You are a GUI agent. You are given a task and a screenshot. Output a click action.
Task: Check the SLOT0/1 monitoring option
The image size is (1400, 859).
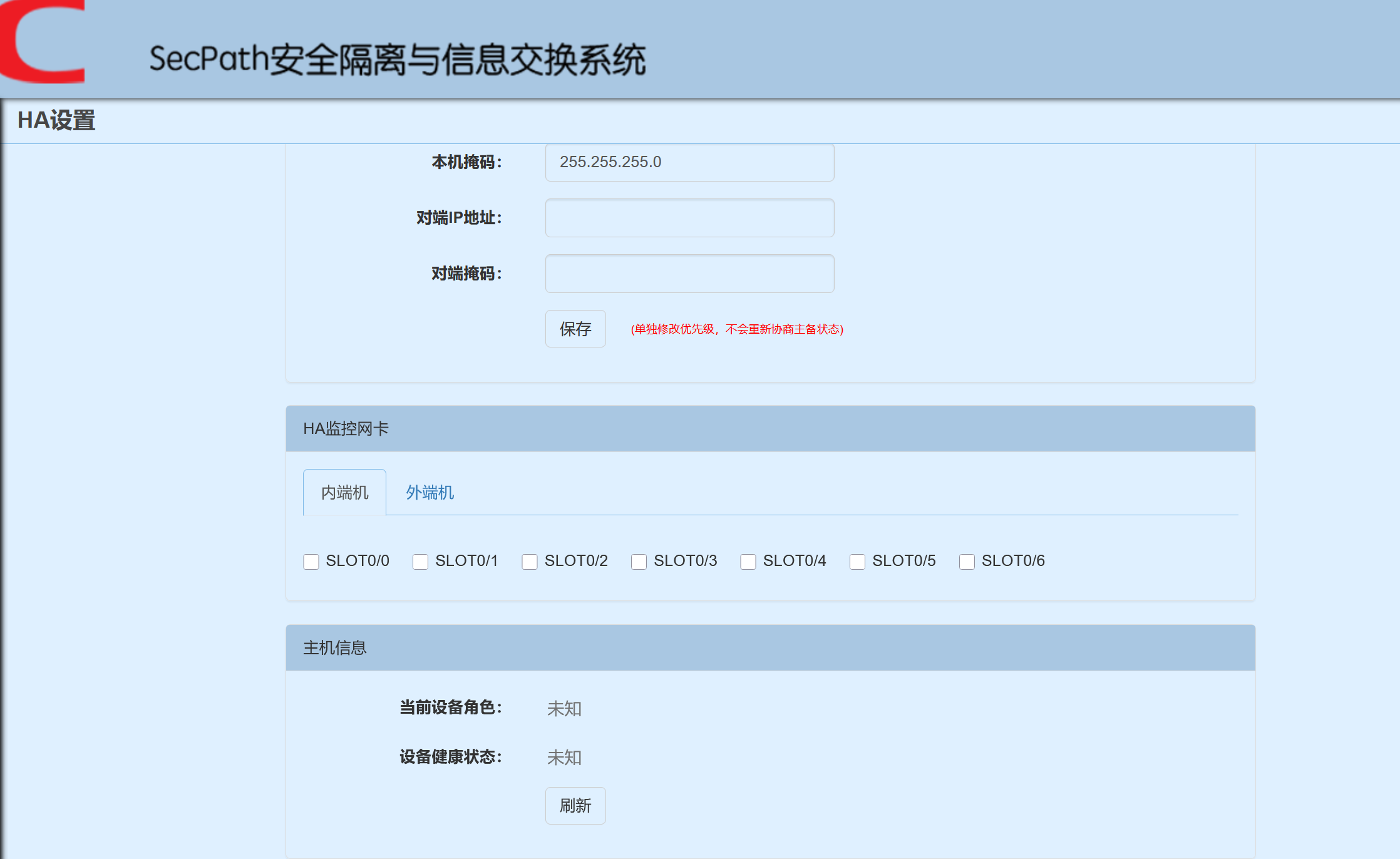pyautogui.click(x=420, y=562)
